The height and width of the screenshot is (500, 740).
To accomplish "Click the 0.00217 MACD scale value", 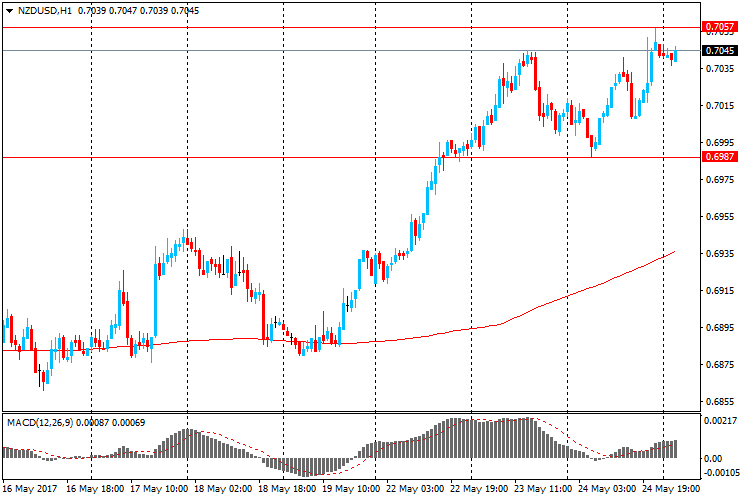I will [720, 421].
